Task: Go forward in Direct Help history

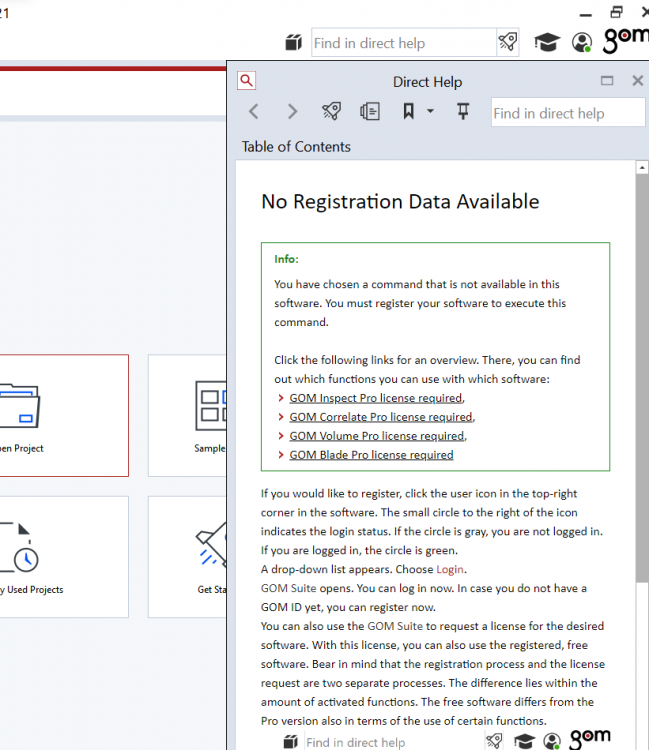Action: click(x=292, y=111)
